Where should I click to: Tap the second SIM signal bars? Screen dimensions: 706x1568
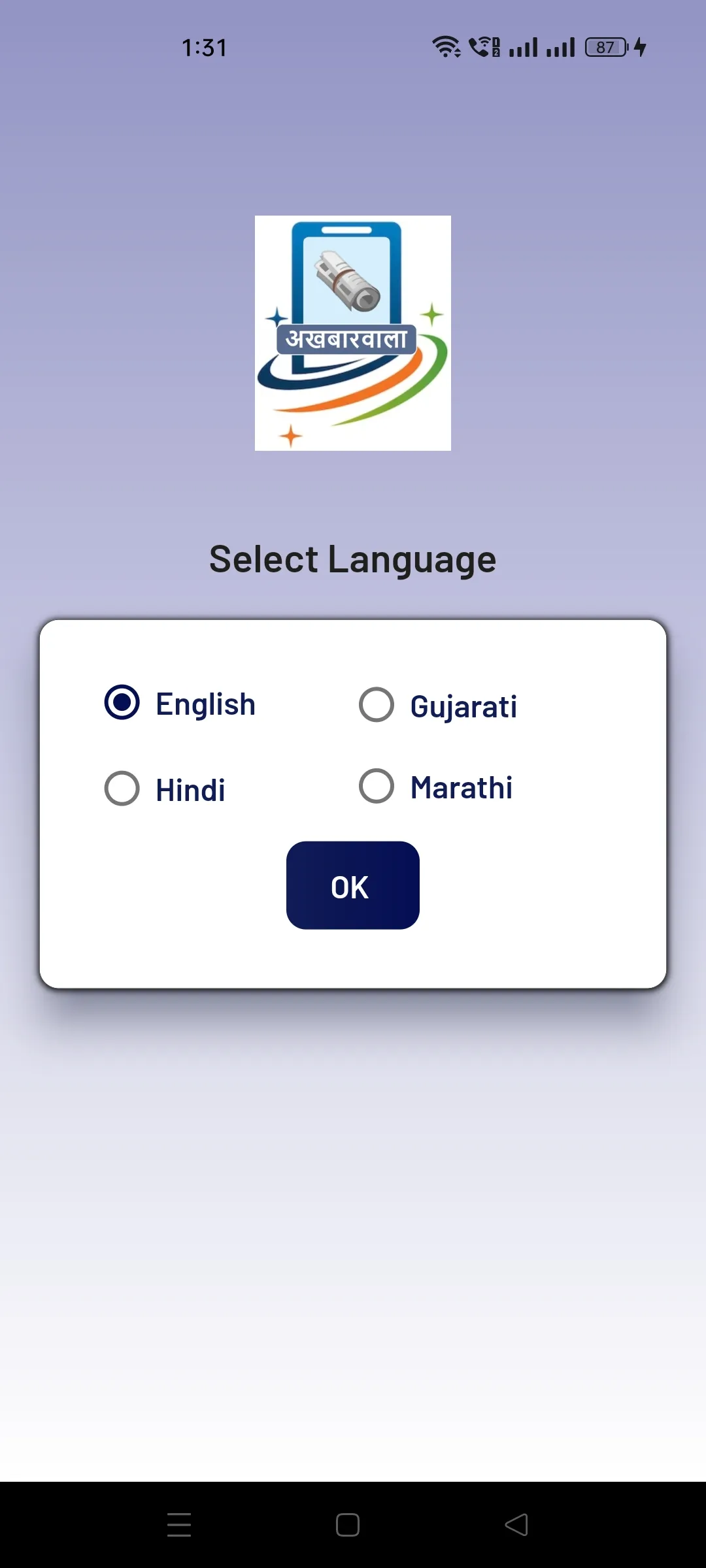[x=561, y=47]
